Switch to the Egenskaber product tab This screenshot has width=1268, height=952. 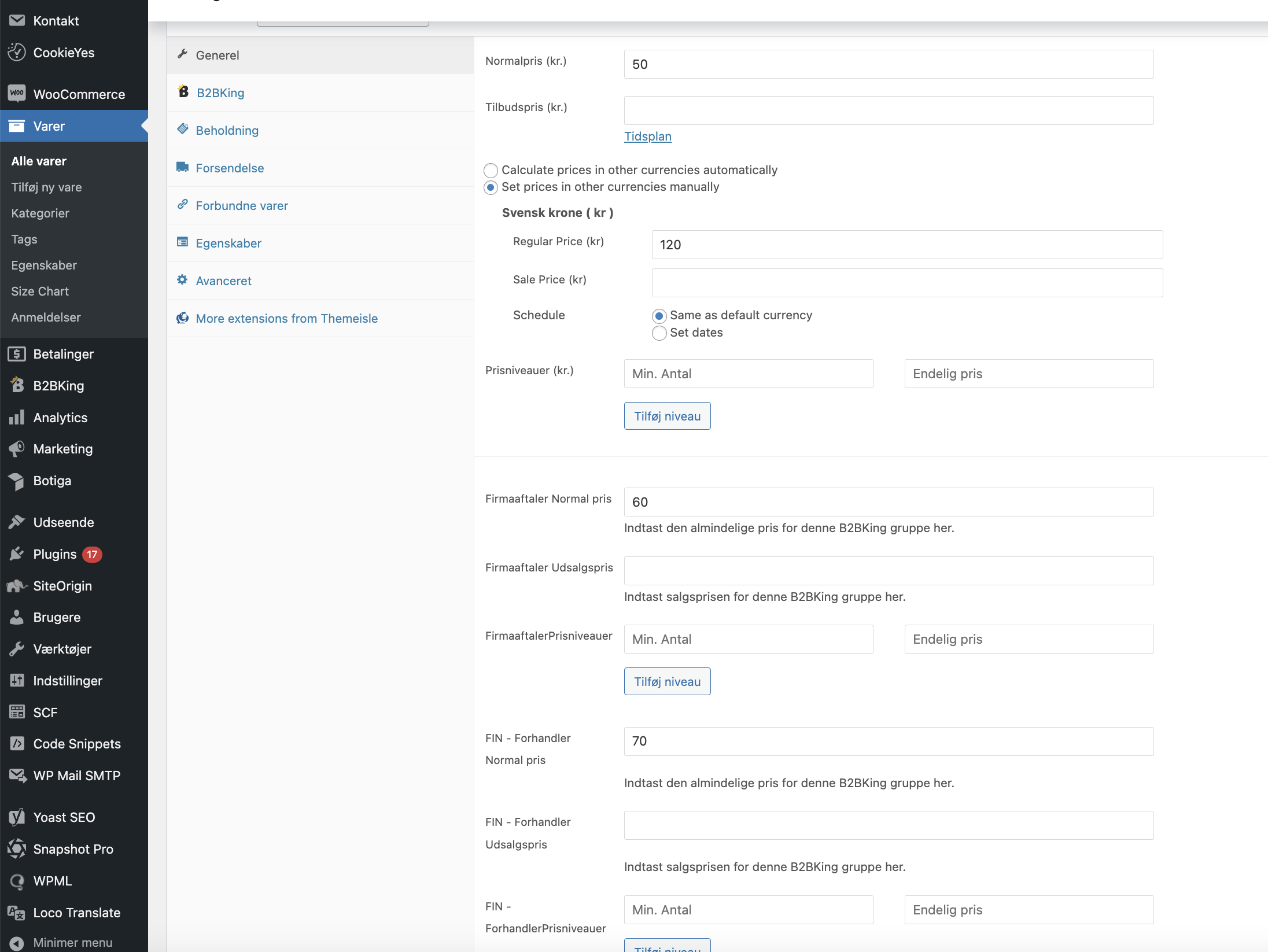click(x=320, y=243)
